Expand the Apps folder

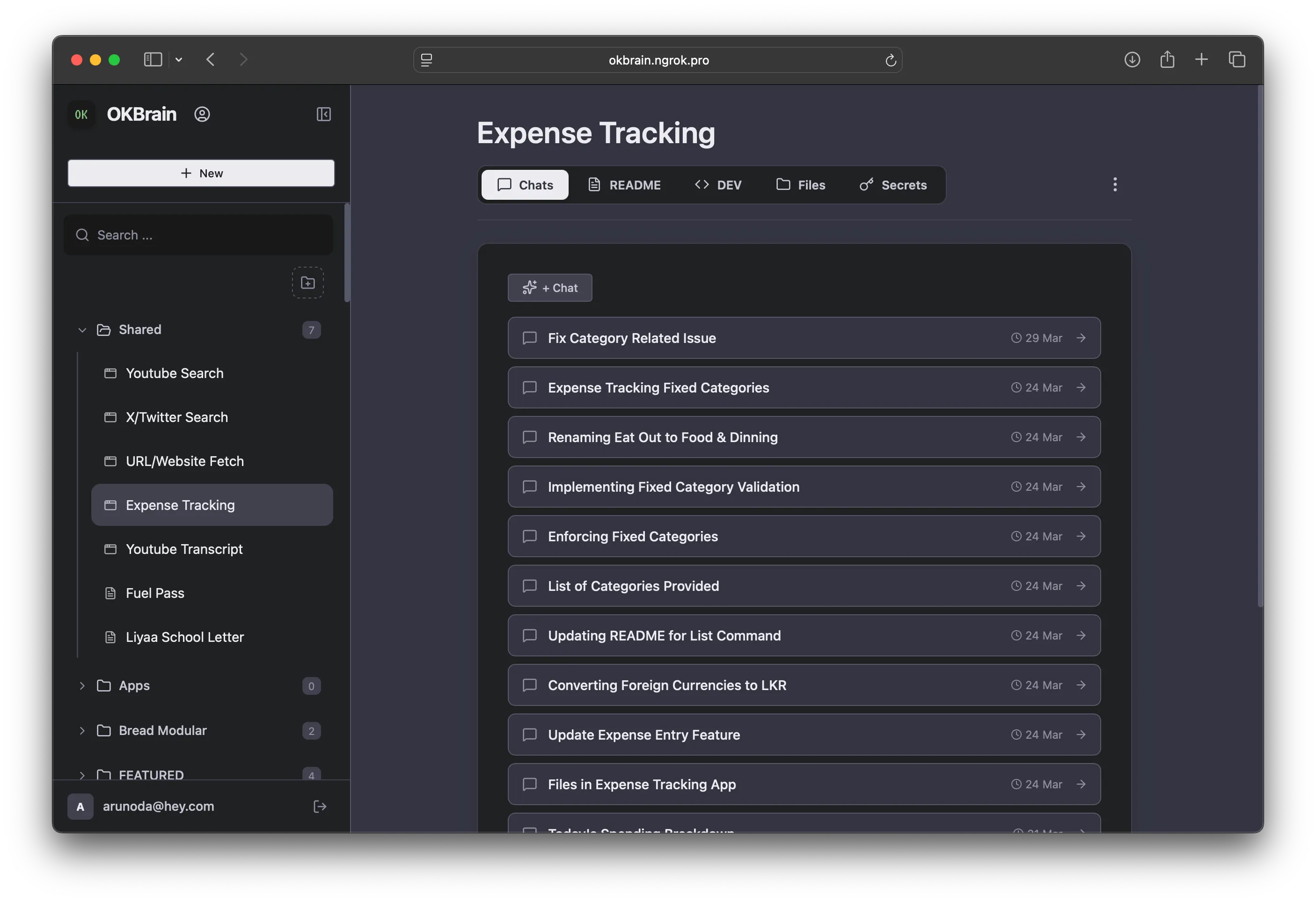coord(81,686)
